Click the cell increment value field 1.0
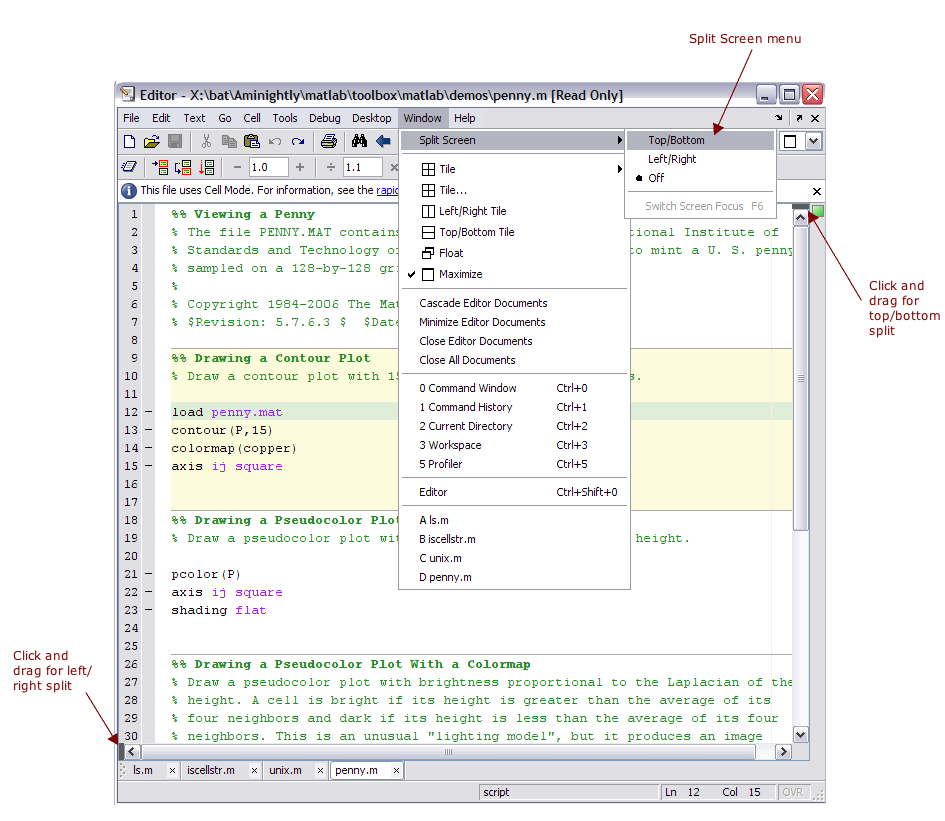Image resolution: width=945 pixels, height=821 pixels. (x=268, y=168)
